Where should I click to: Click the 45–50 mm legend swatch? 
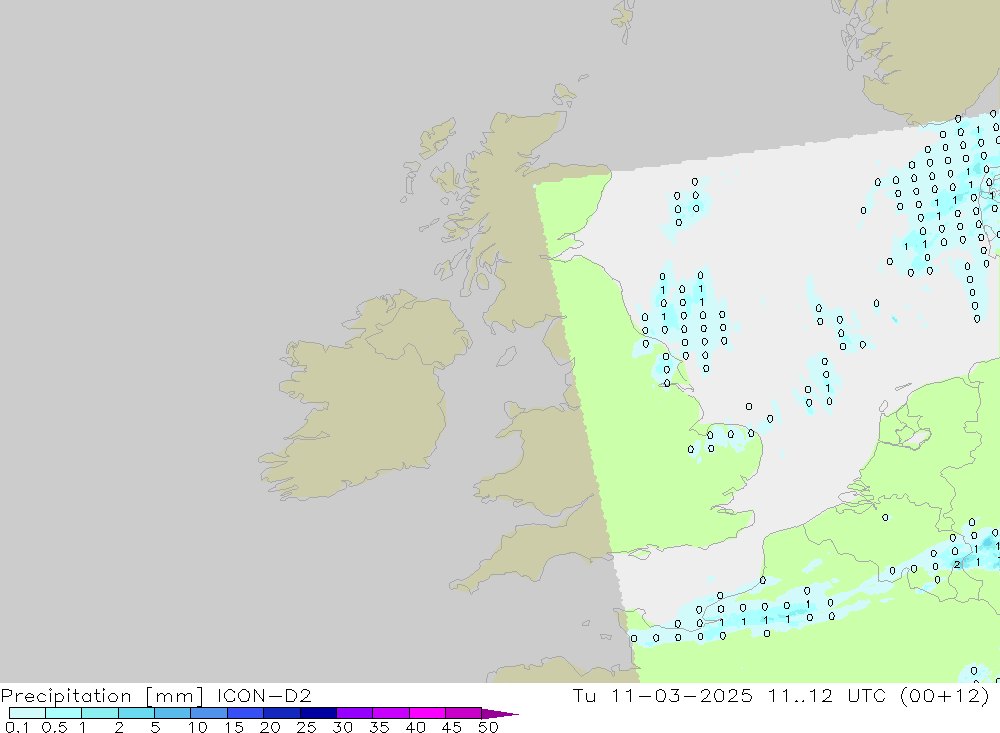click(463, 713)
